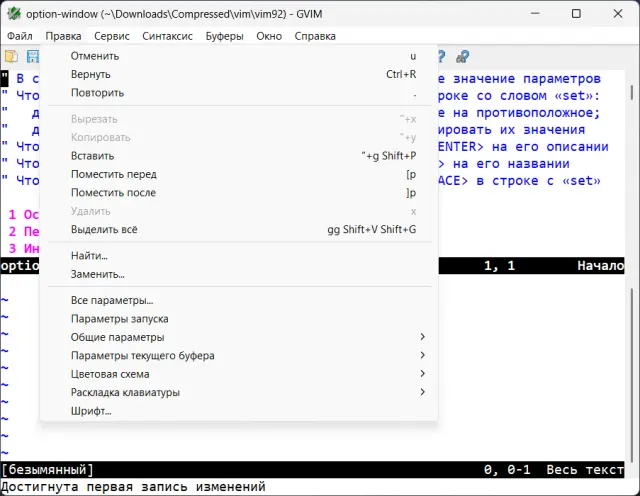
Task: Choose Поместить после menu entry
Action: click(240, 193)
